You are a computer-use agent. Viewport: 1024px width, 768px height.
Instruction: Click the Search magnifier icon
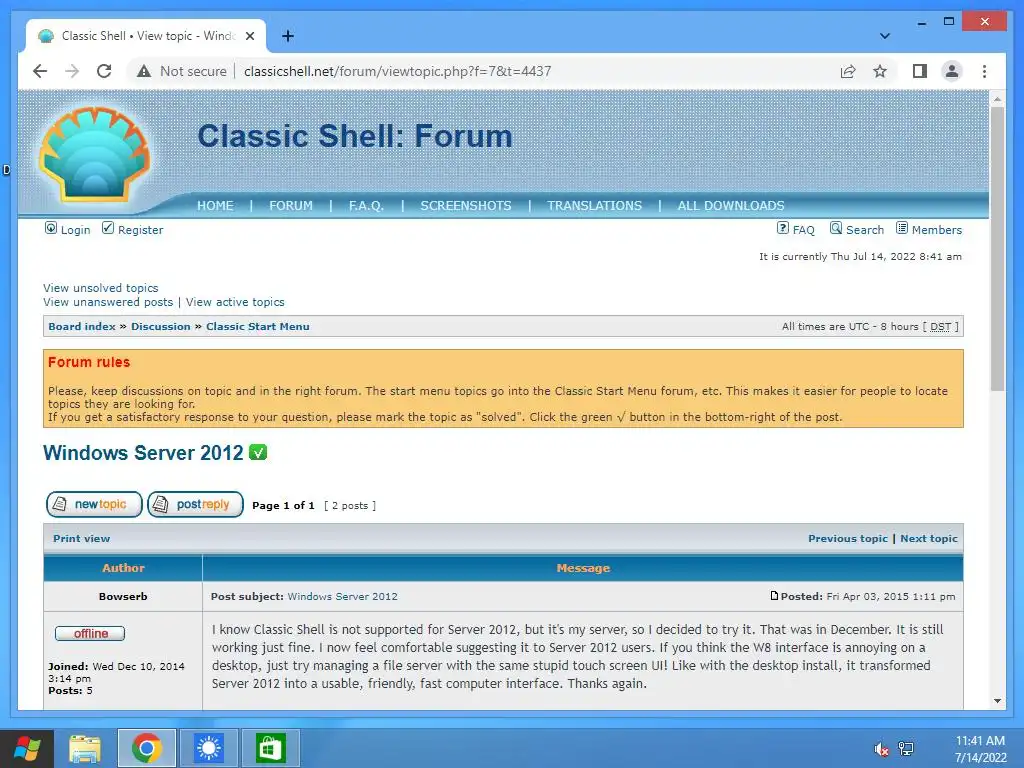[836, 228]
